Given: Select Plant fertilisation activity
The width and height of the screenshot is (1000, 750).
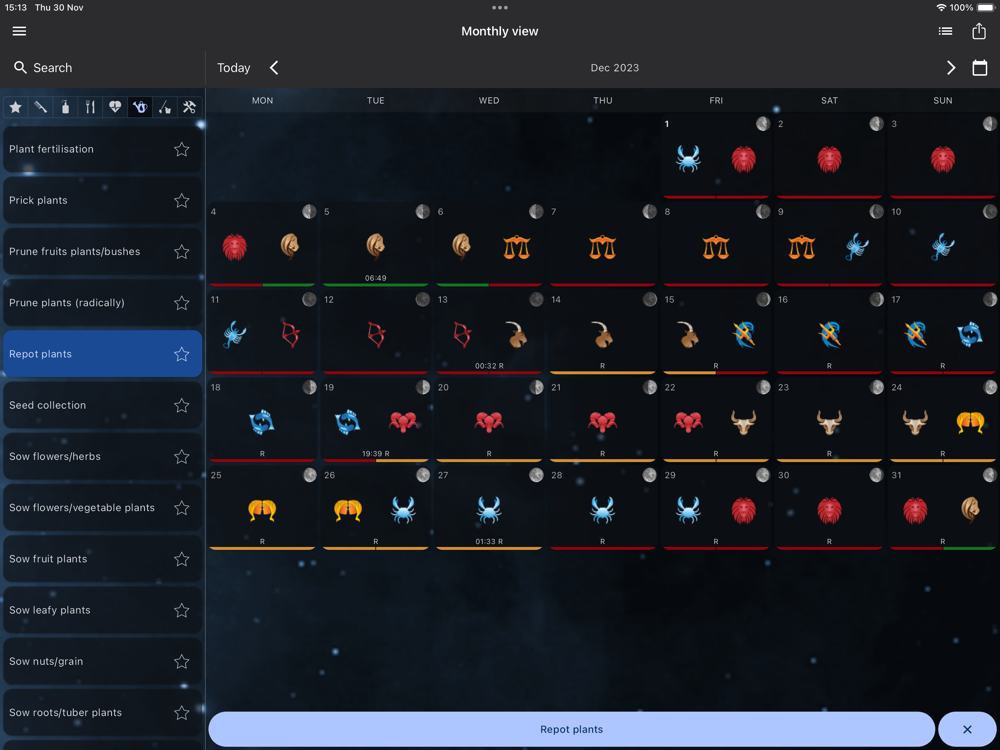Looking at the screenshot, I should (103, 149).
